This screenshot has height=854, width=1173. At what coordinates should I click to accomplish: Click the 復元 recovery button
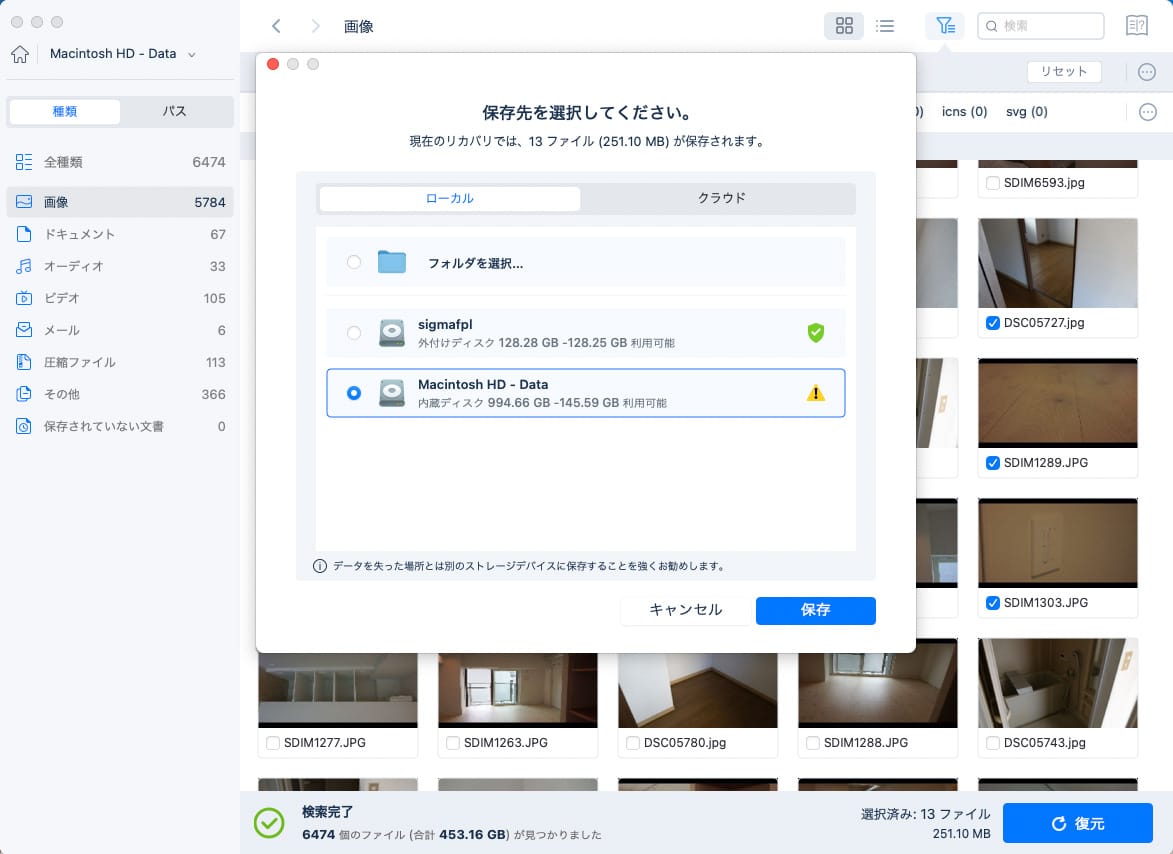coord(1078,823)
